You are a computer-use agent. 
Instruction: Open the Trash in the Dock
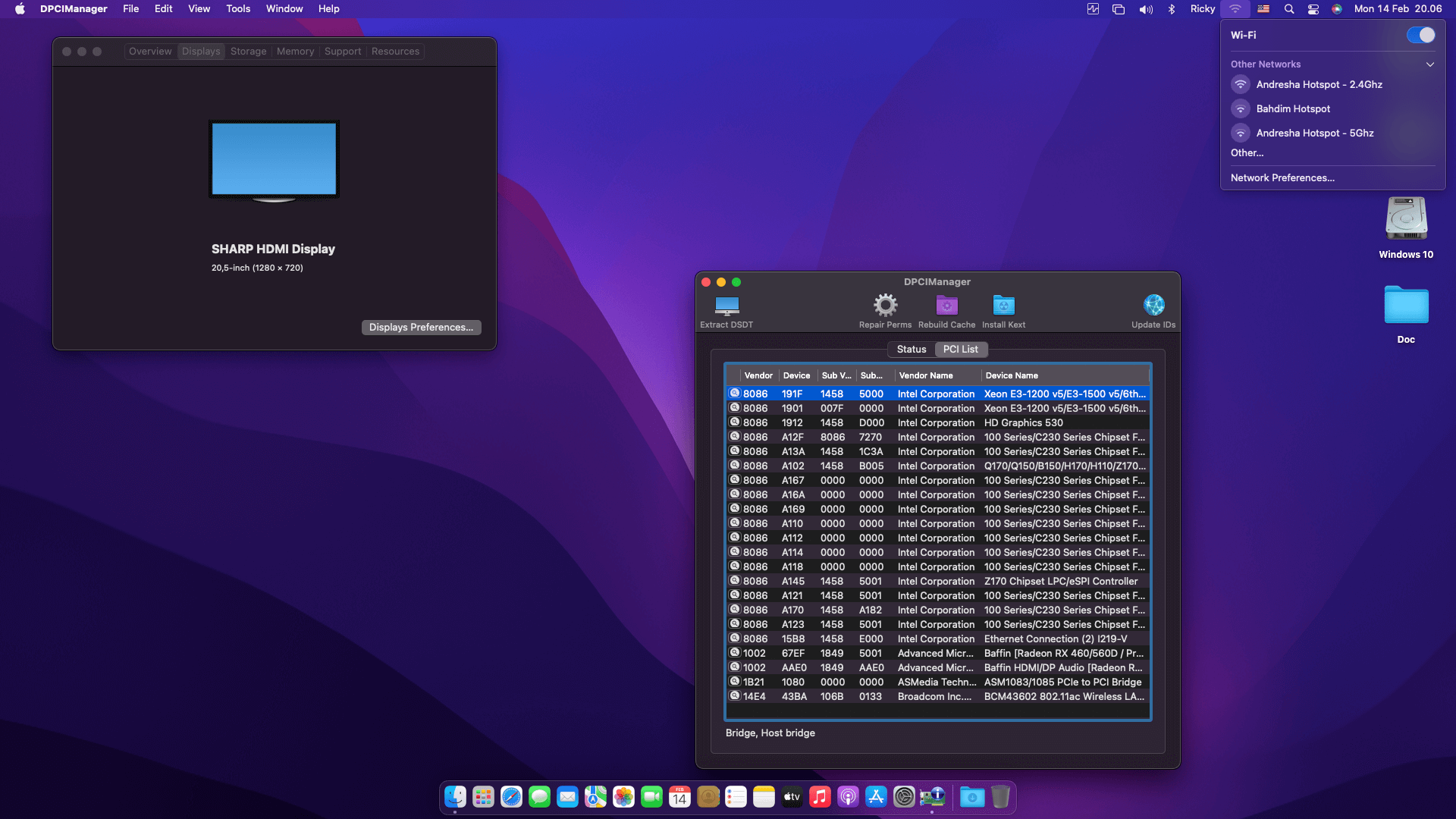pos(1000,796)
